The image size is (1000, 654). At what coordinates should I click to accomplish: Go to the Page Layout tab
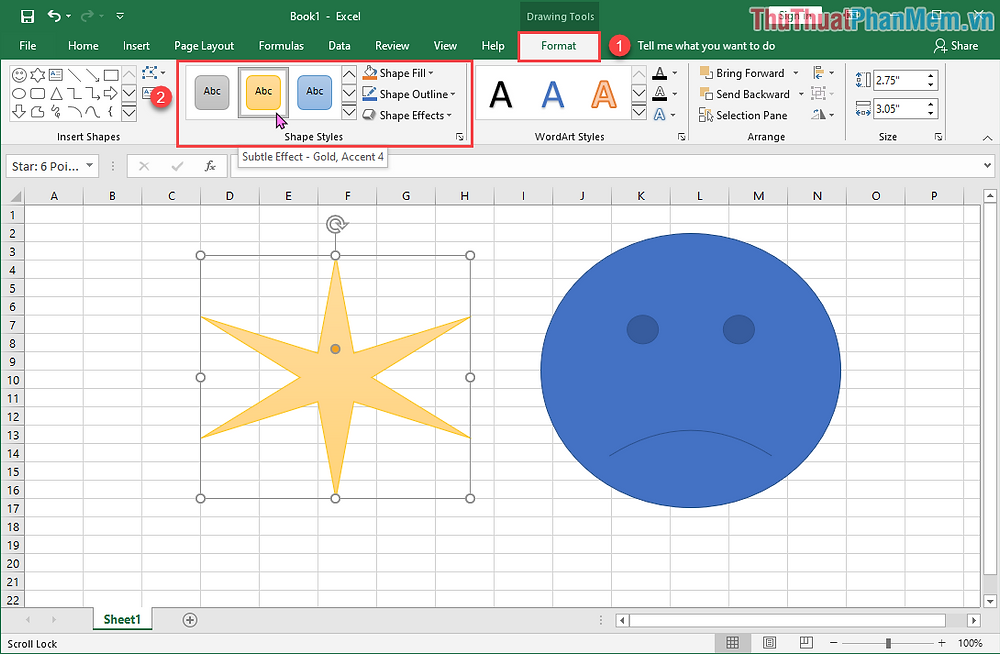point(204,46)
